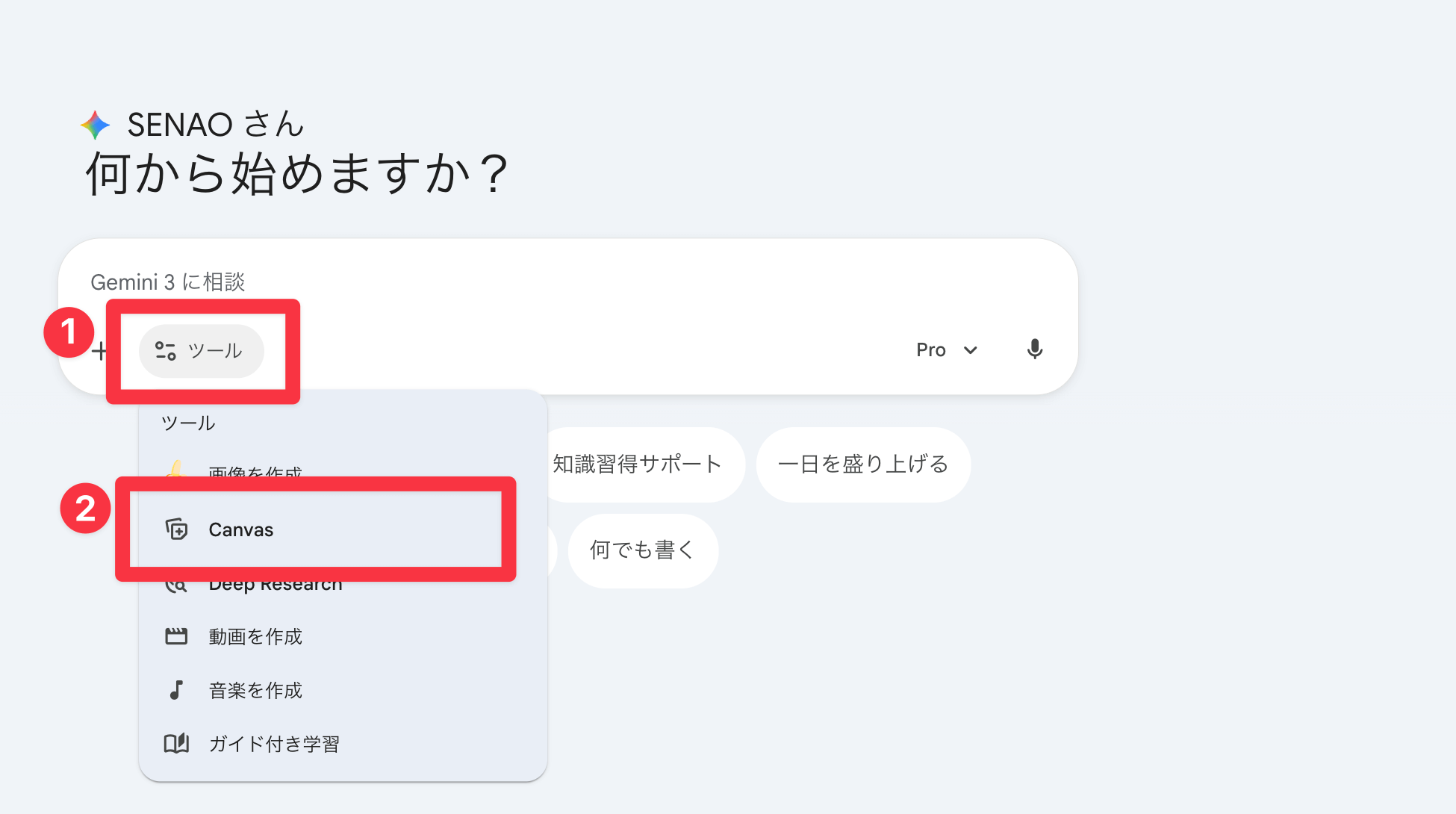
Task: Click the 何でも書く suggestion chip
Action: (x=642, y=550)
